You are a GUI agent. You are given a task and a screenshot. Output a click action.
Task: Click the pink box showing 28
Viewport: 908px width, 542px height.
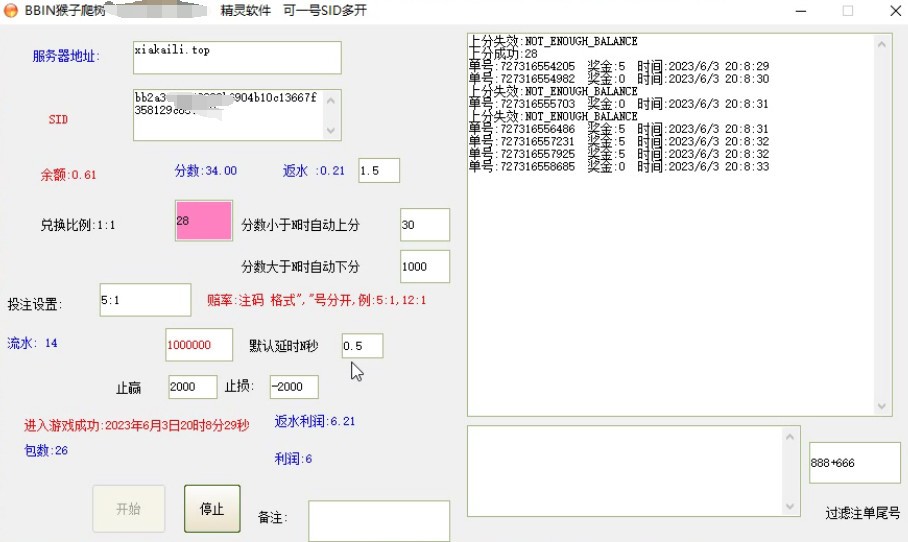pos(204,221)
